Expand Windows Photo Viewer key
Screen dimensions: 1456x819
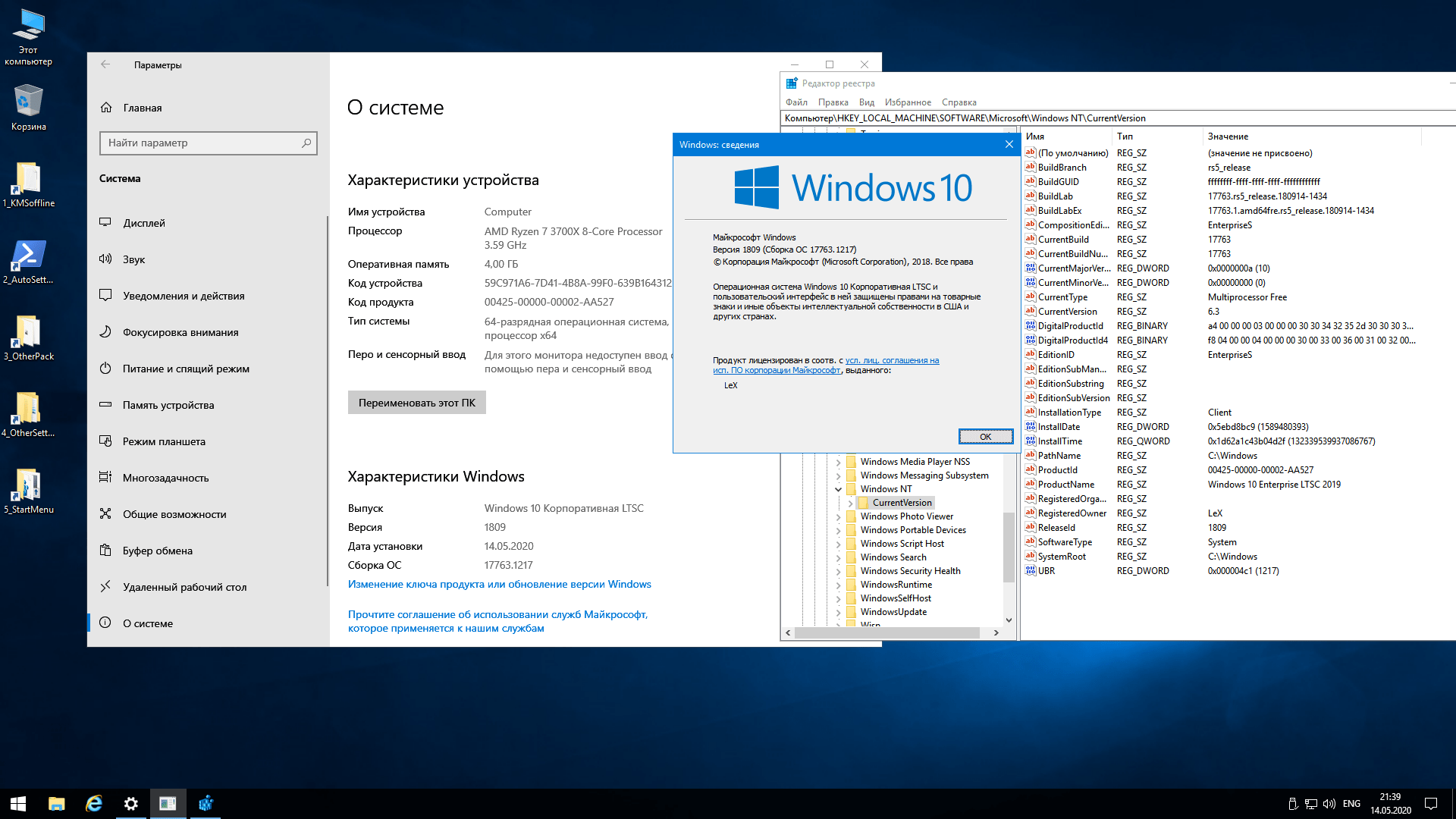click(838, 516)
